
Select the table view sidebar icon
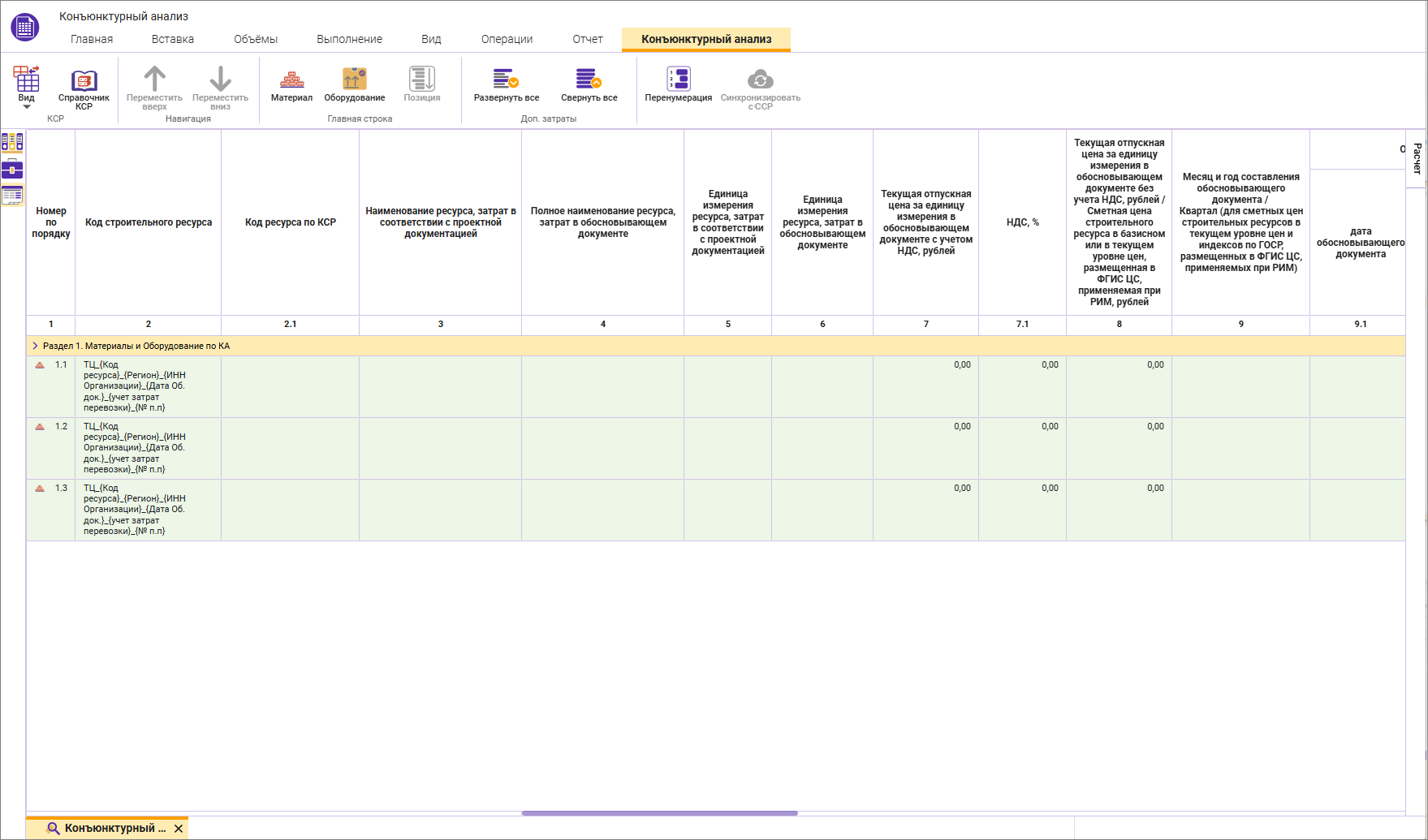coord(12,195)
